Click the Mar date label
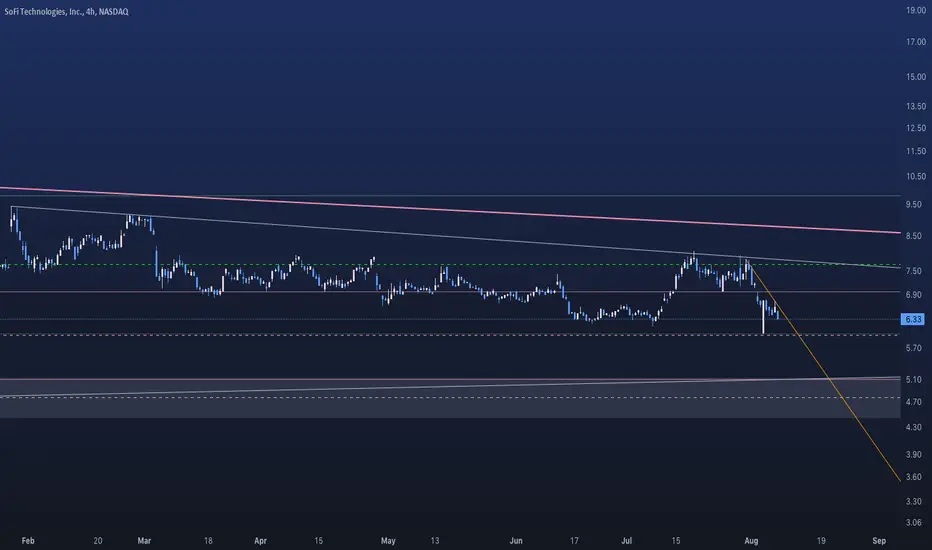932x550 pixels. 144,540
